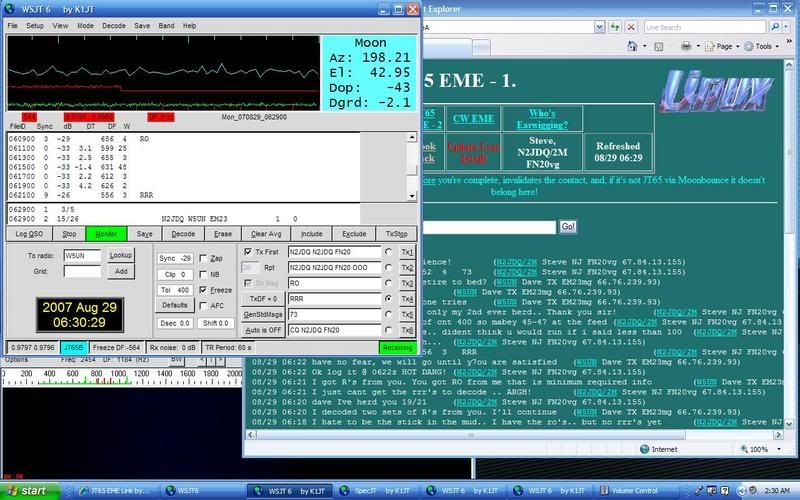
Task: Open the Home page icon in Internet Explorer
Action: click(632, 46)
